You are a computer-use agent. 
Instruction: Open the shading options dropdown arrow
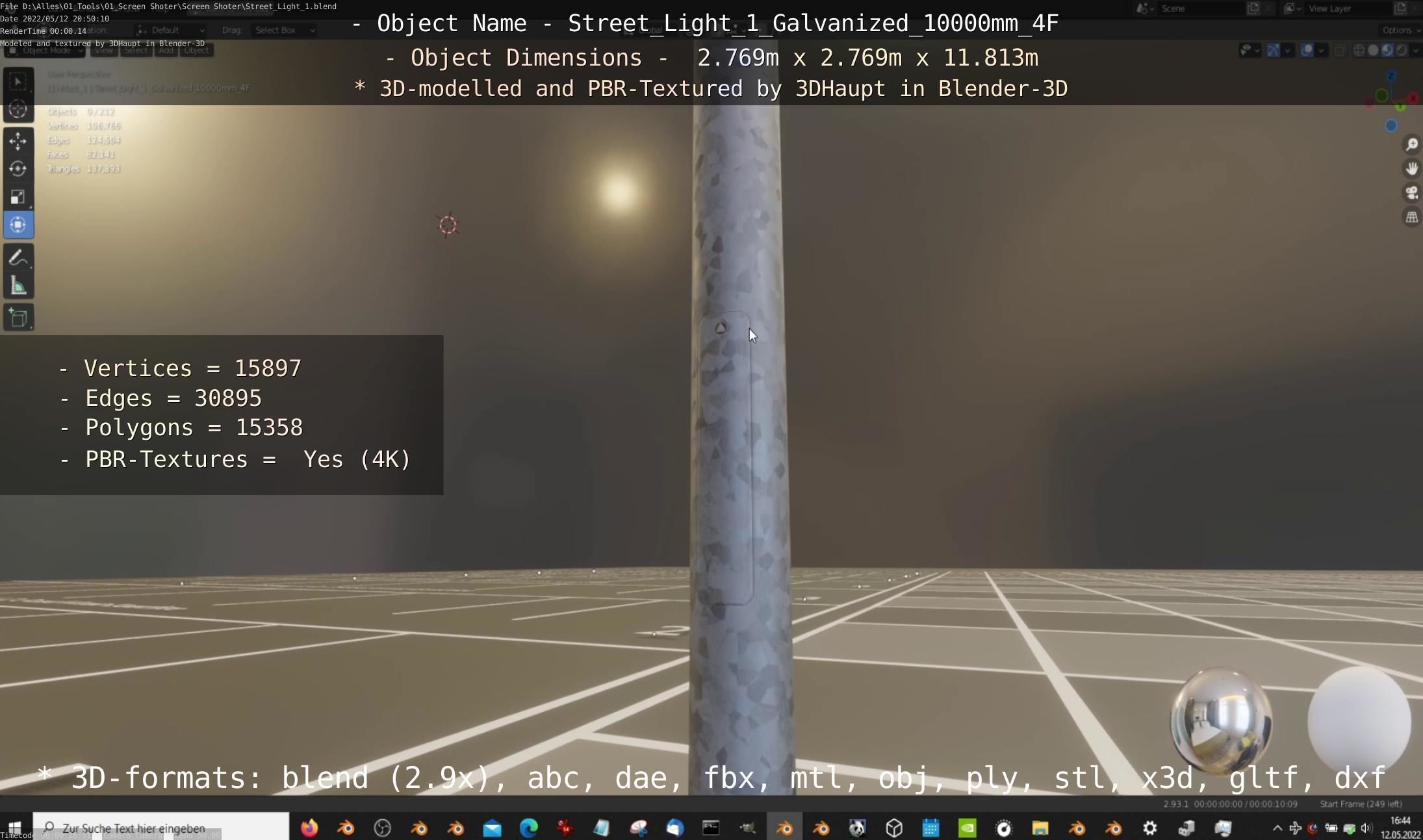click(x=1416, y=50)
